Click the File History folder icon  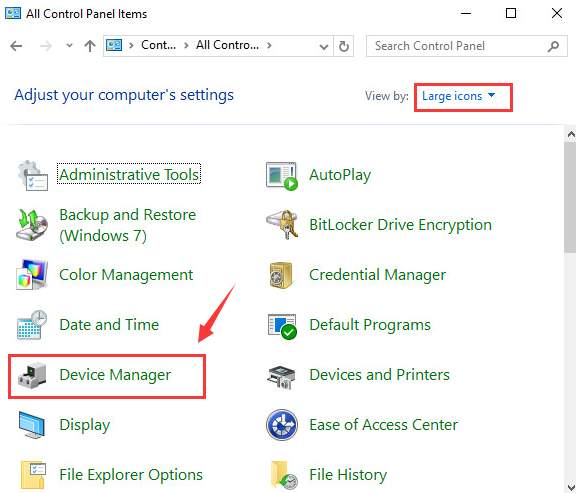284,475
